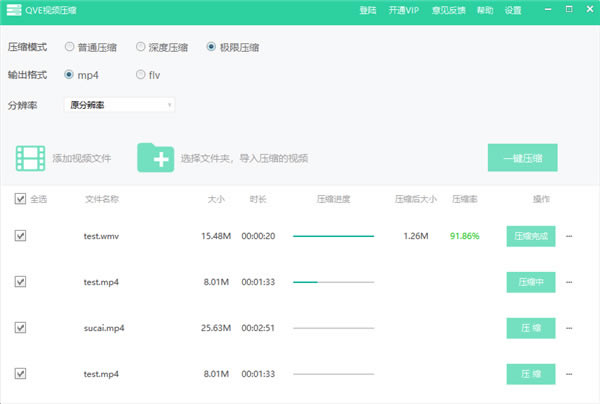
Task: Click the add video file film icon
Action: click(31, 158)
